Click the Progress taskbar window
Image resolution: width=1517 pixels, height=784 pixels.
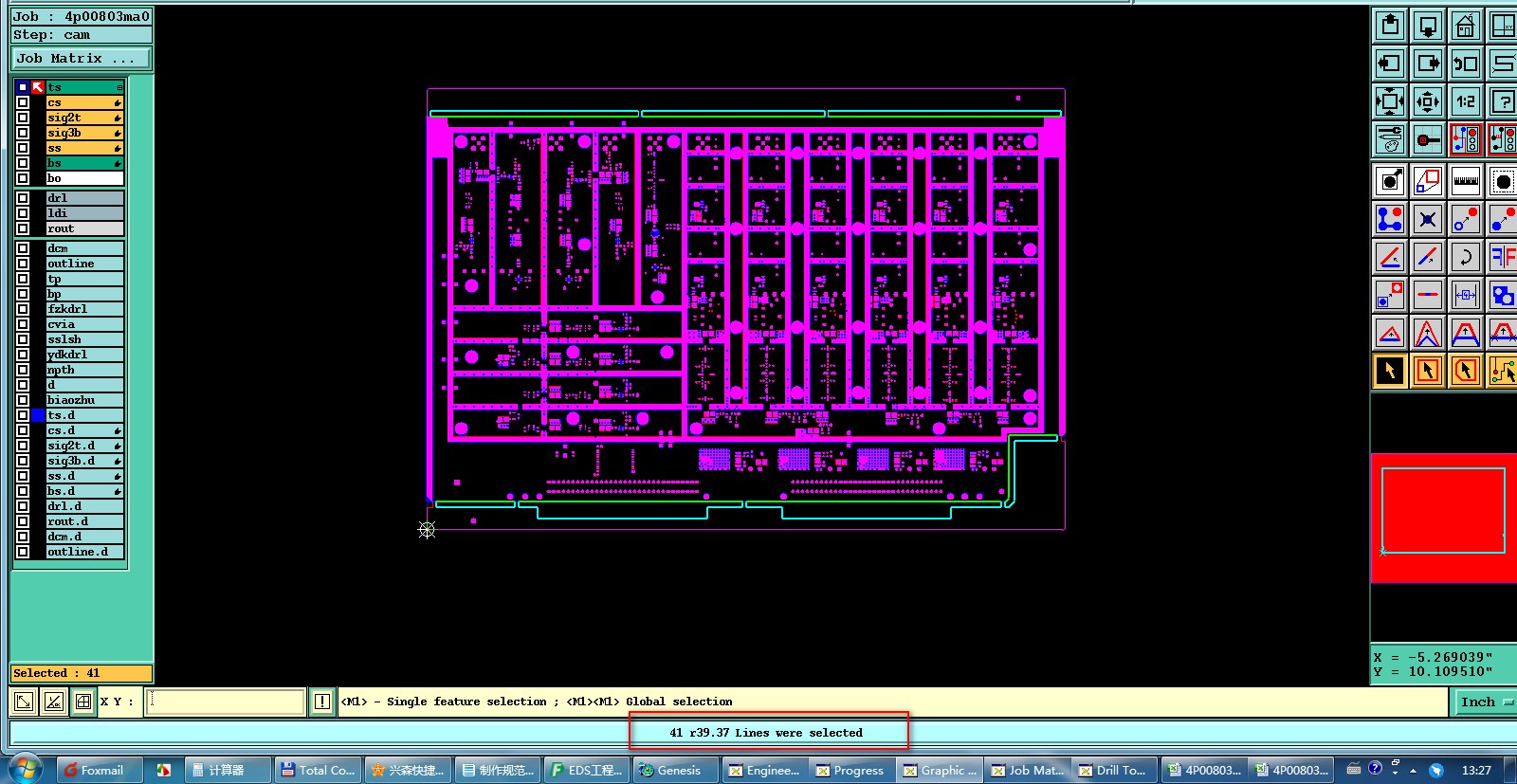850,770
